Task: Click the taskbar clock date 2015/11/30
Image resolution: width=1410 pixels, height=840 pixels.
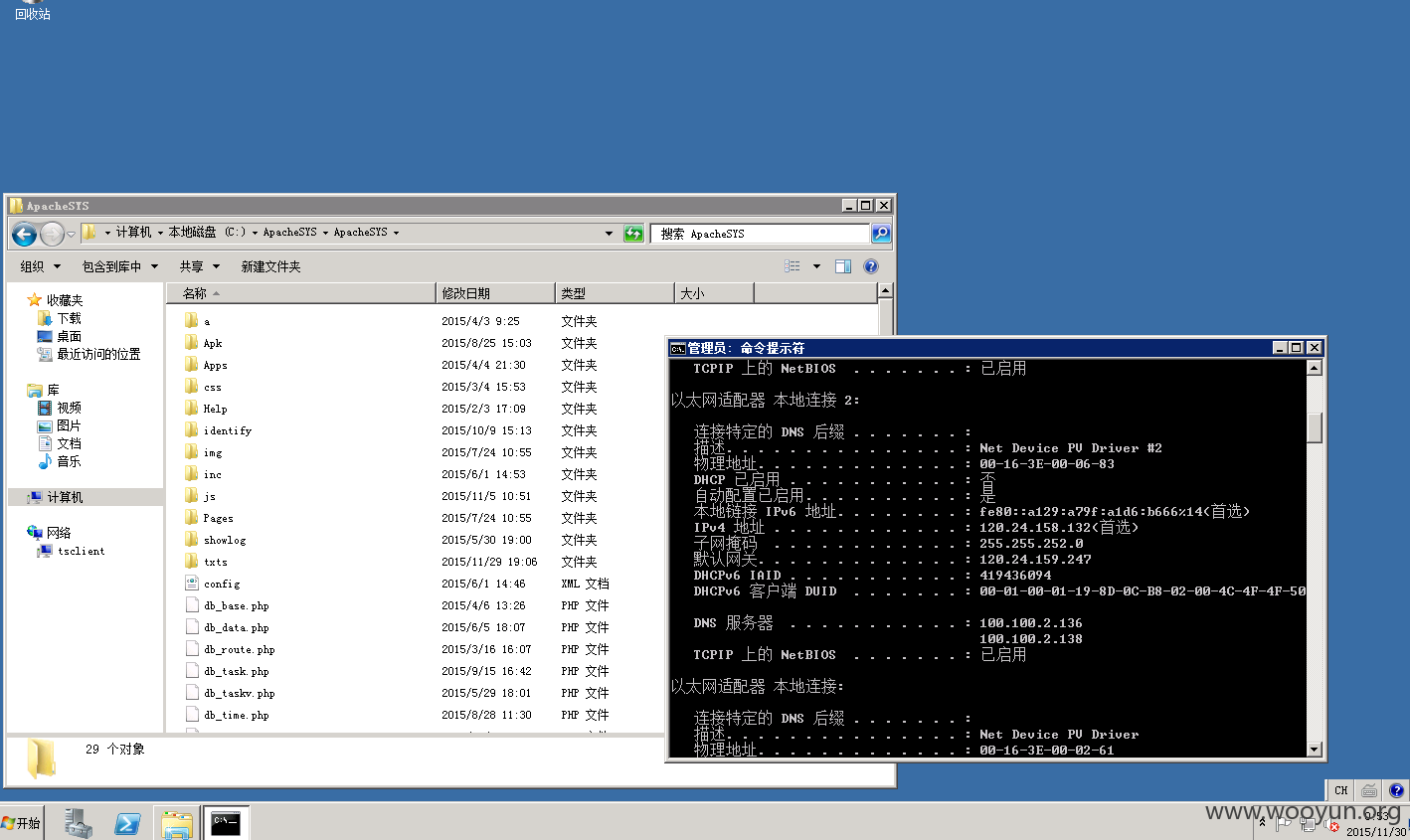Action: pos(1376,832)
